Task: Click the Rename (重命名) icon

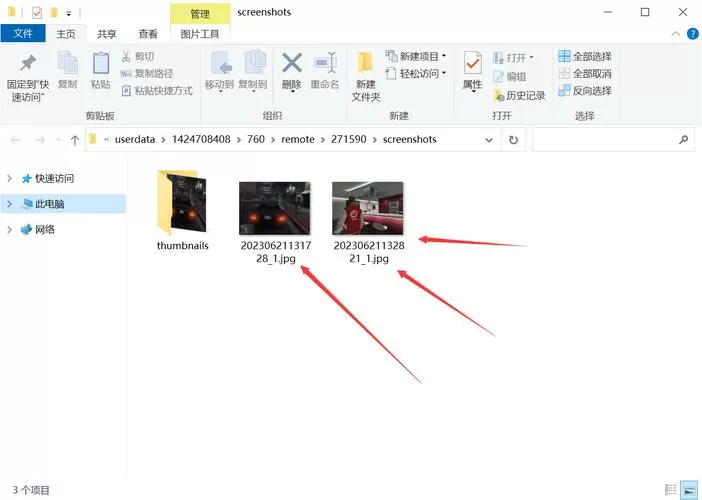Action: [325, 64]
